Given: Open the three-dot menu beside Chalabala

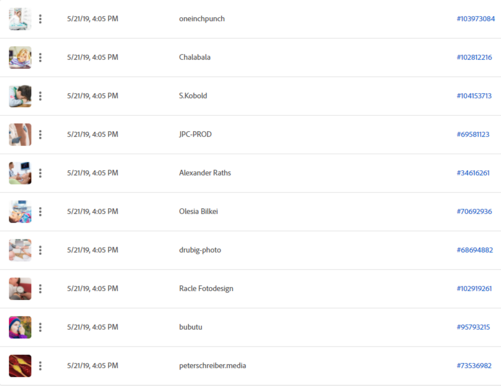Looking at the screenshot, I should tap(40, 57).
